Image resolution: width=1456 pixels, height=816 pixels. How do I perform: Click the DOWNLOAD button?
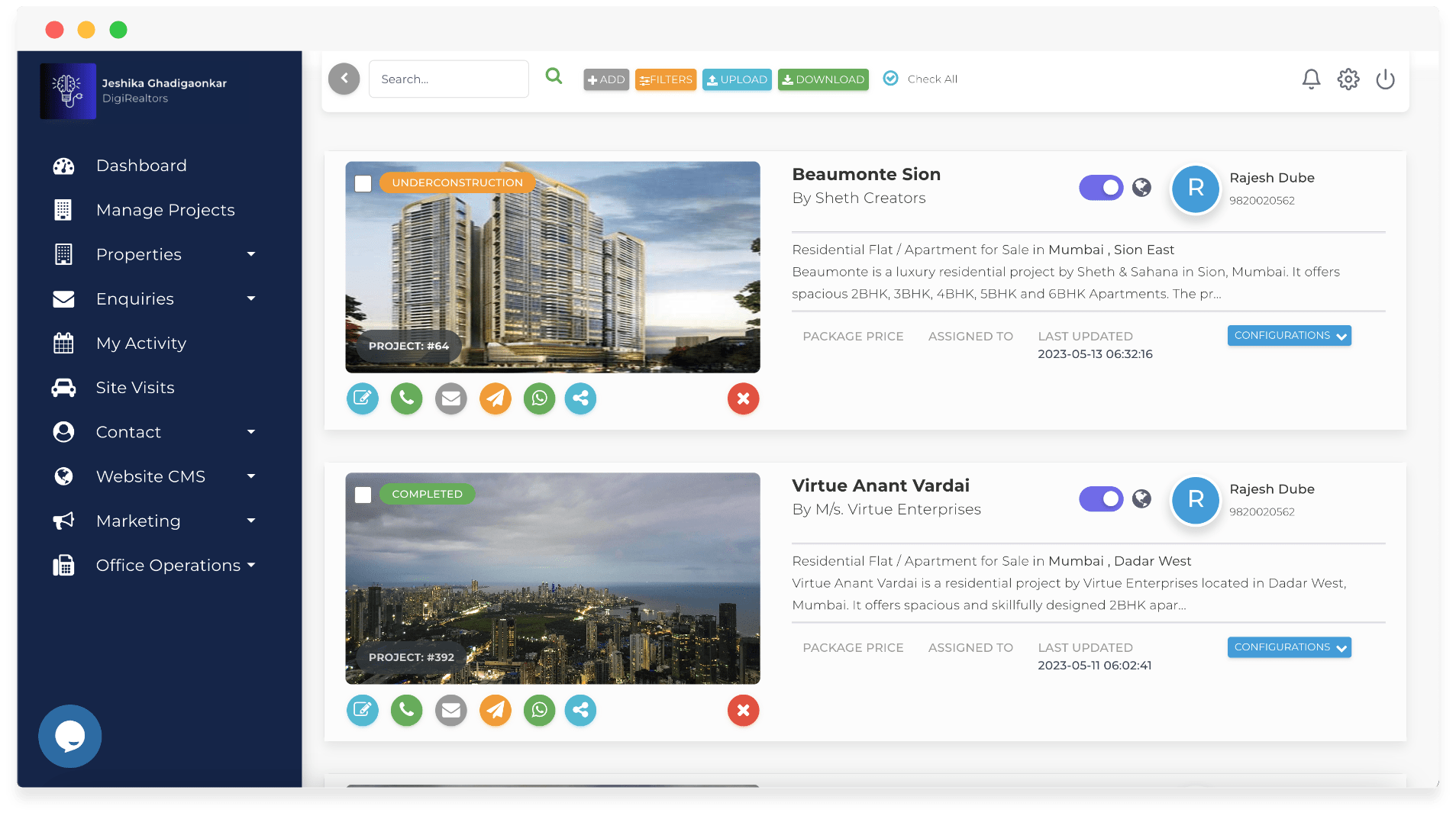point(823,79)
